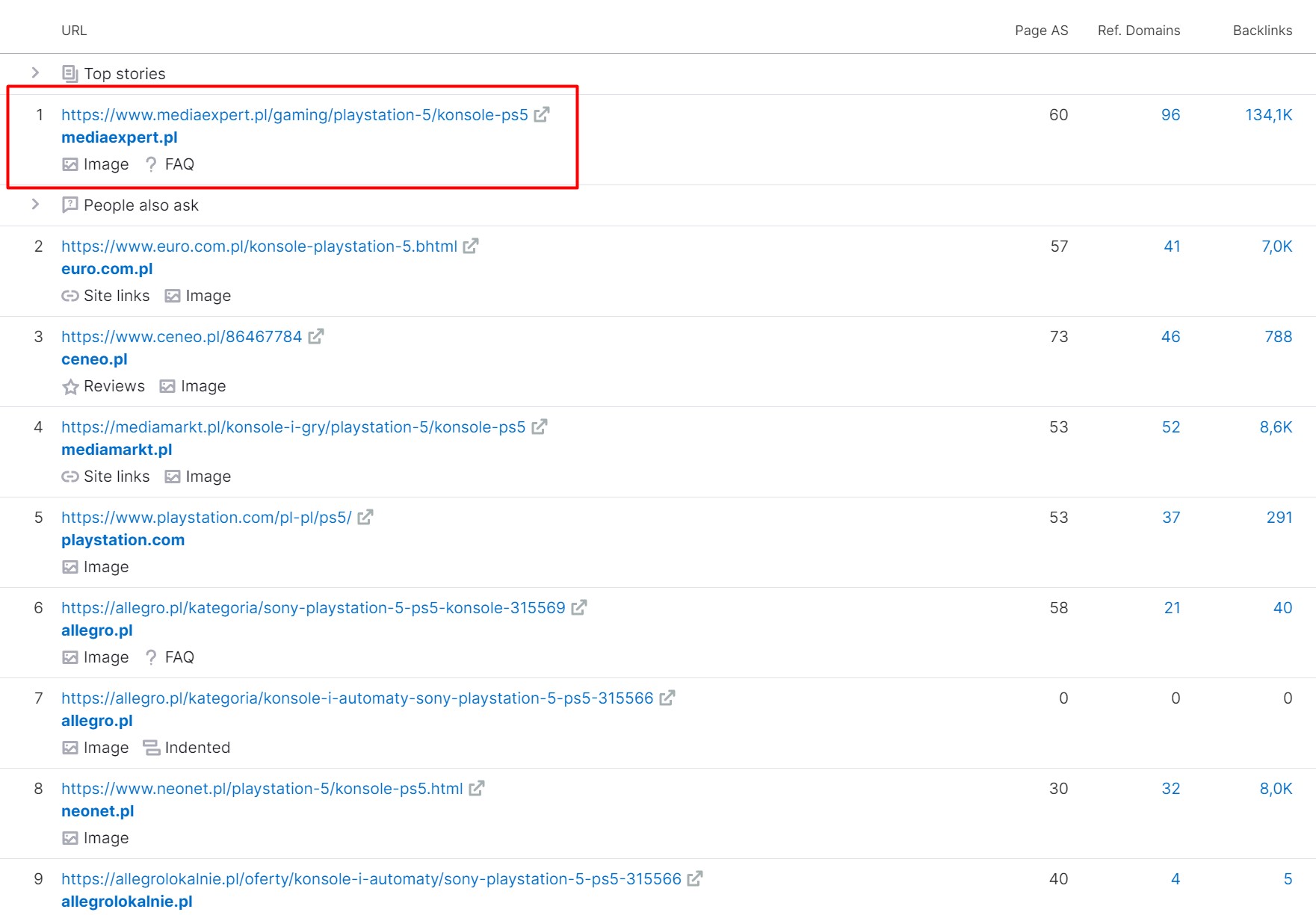
Task: Open the neonet.pl konsole-ps5.html URL link
Action: (x=262, y=789)
